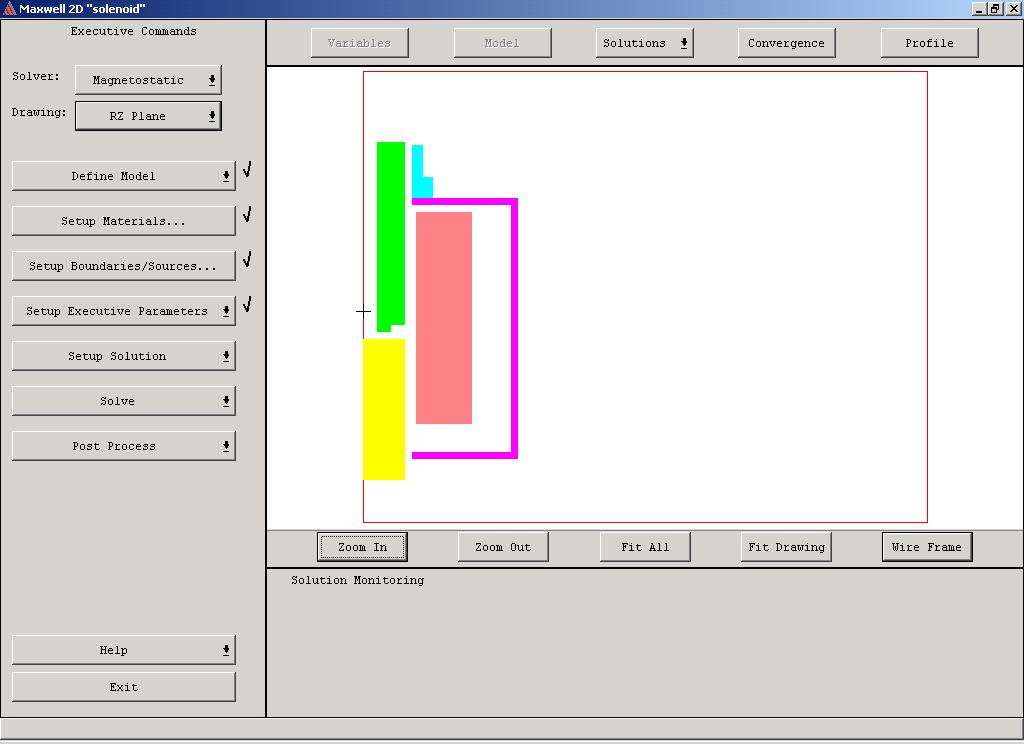Open the Define Model menu
The image size is (1024, 744).
pos(123,176)
